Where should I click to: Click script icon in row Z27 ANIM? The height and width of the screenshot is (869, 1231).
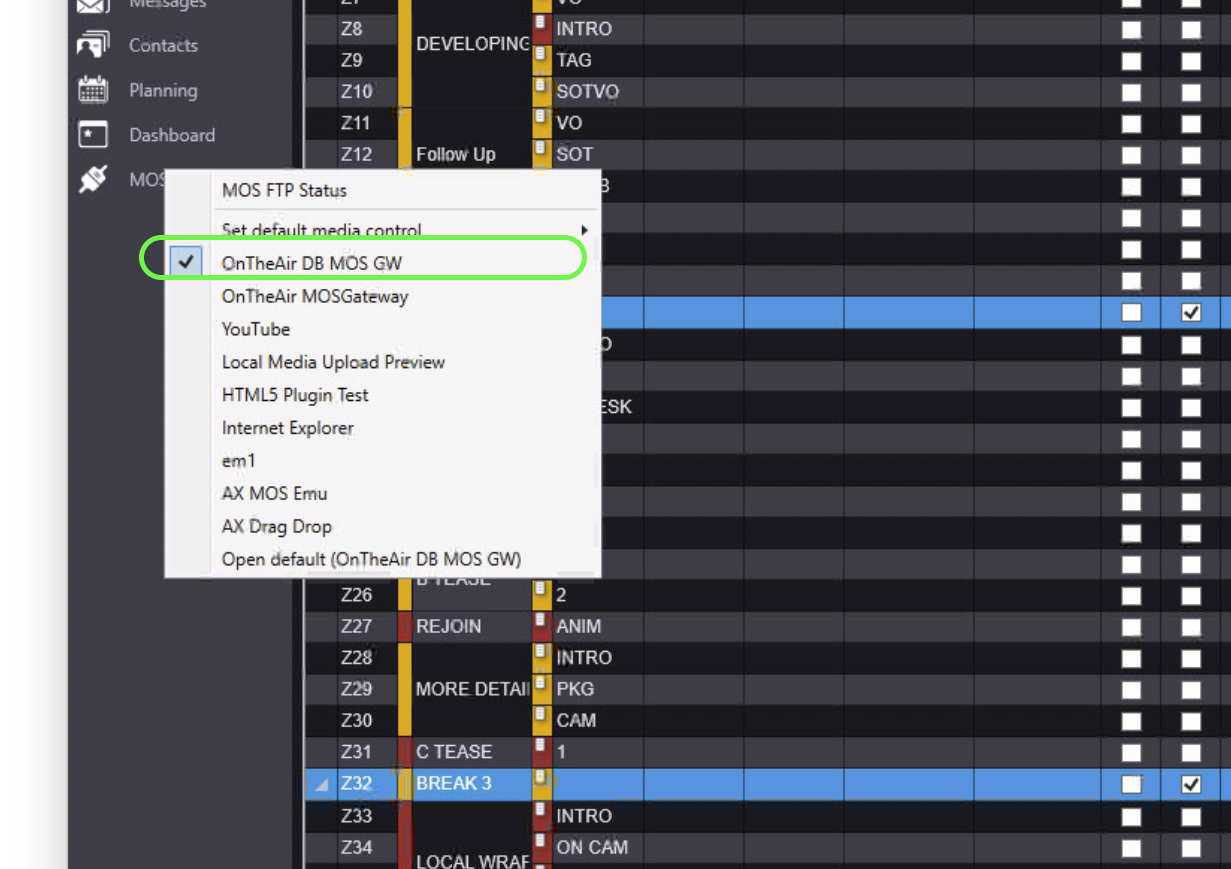click(x=541, y=622)
